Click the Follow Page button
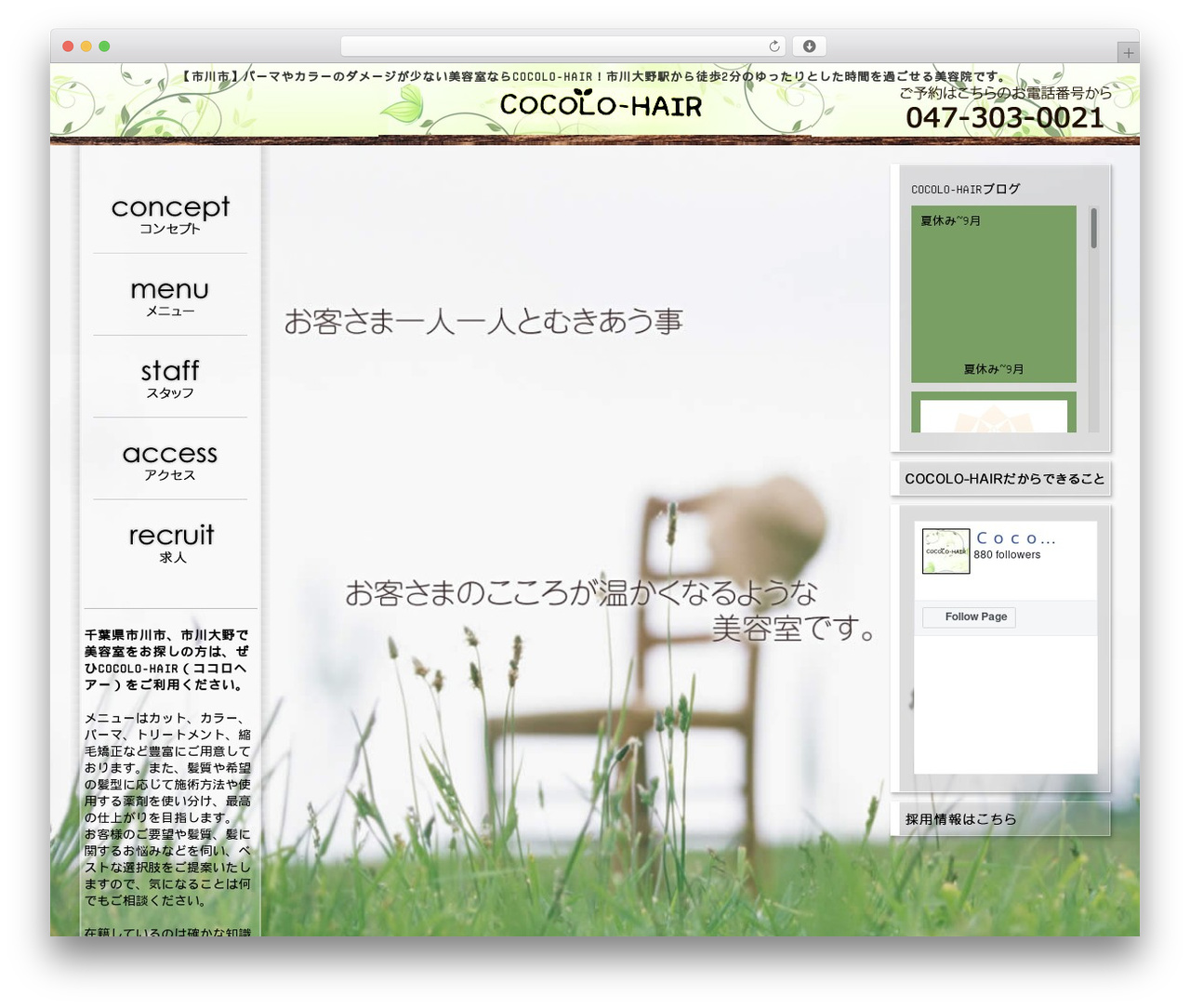Screen dimensions: 1190x1008 pyautogui.click(x=969, y=617)
